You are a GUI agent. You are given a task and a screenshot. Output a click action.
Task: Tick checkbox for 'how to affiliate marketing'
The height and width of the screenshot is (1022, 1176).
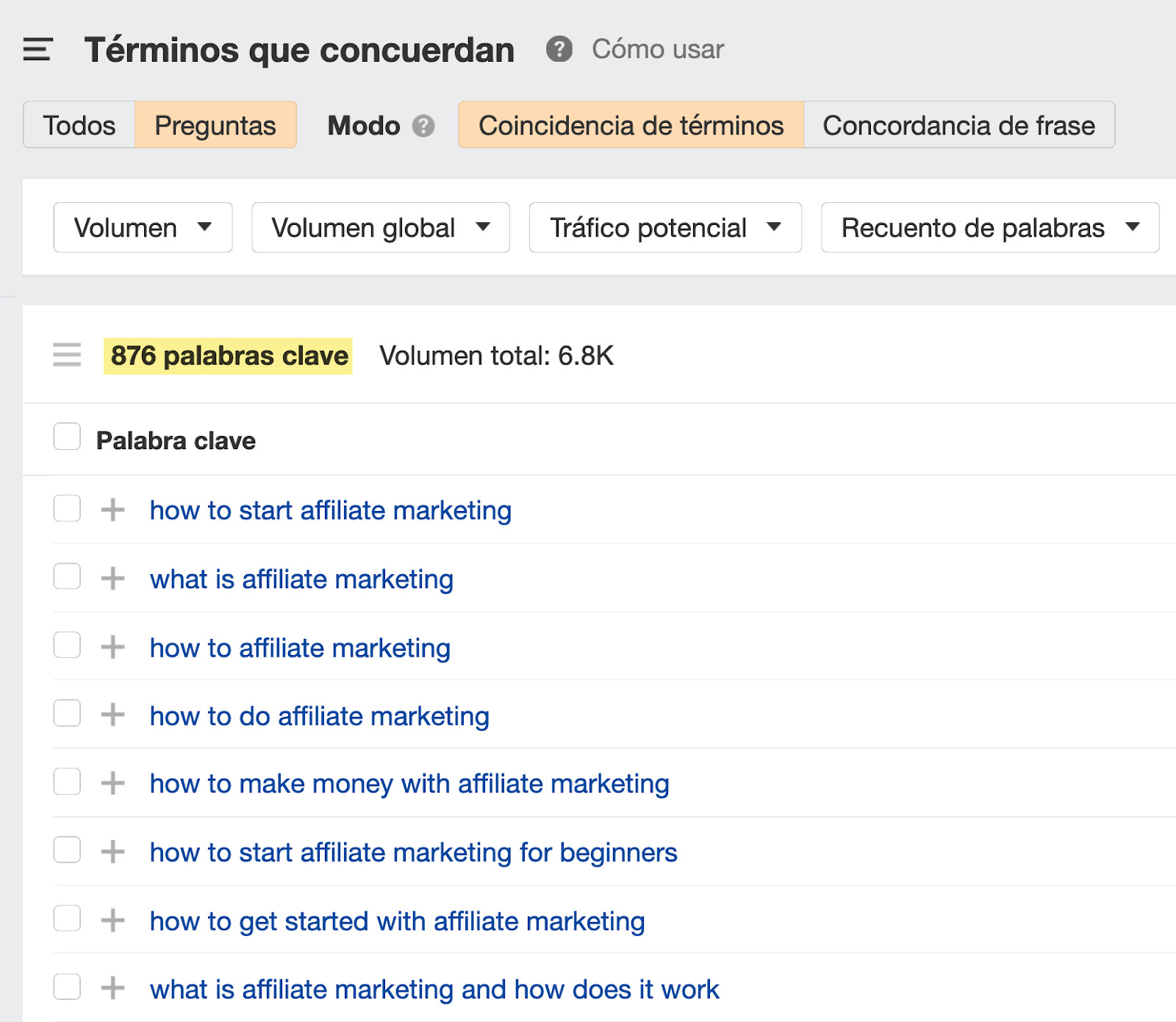tap(67, 645)
